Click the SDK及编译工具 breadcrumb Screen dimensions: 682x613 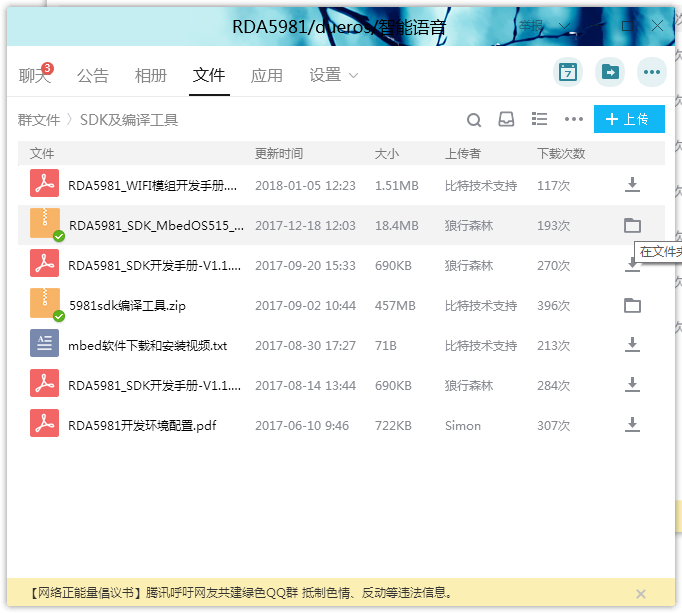[x=129, y=120]
